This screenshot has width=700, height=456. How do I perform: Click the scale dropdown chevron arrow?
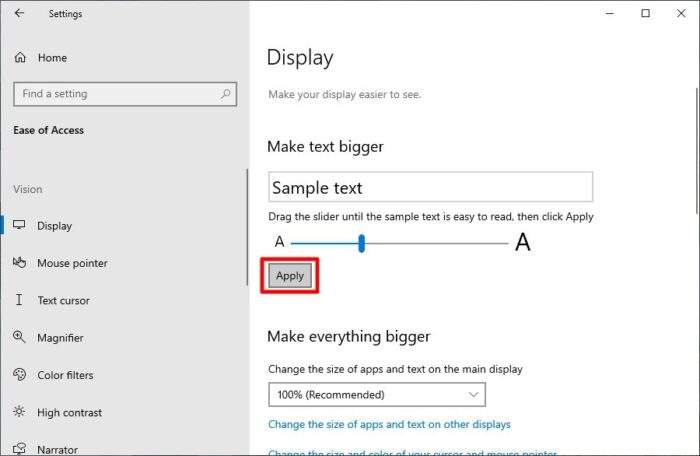[x=473, y=394]
